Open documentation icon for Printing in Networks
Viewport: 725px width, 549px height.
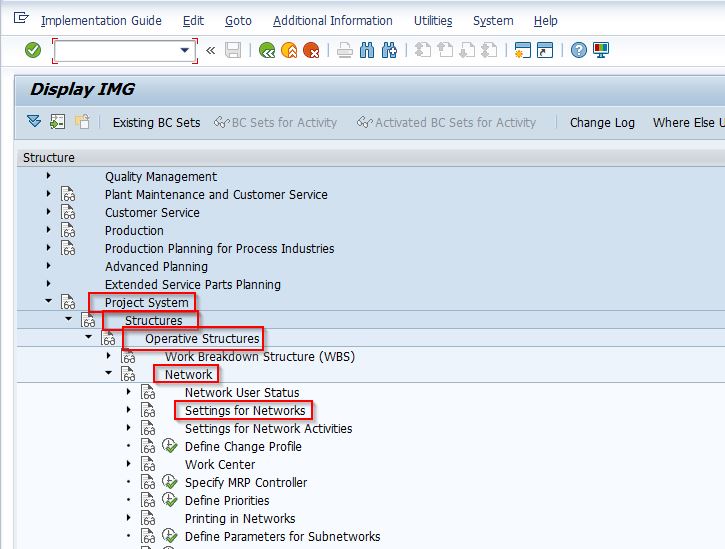coord(148,518)
